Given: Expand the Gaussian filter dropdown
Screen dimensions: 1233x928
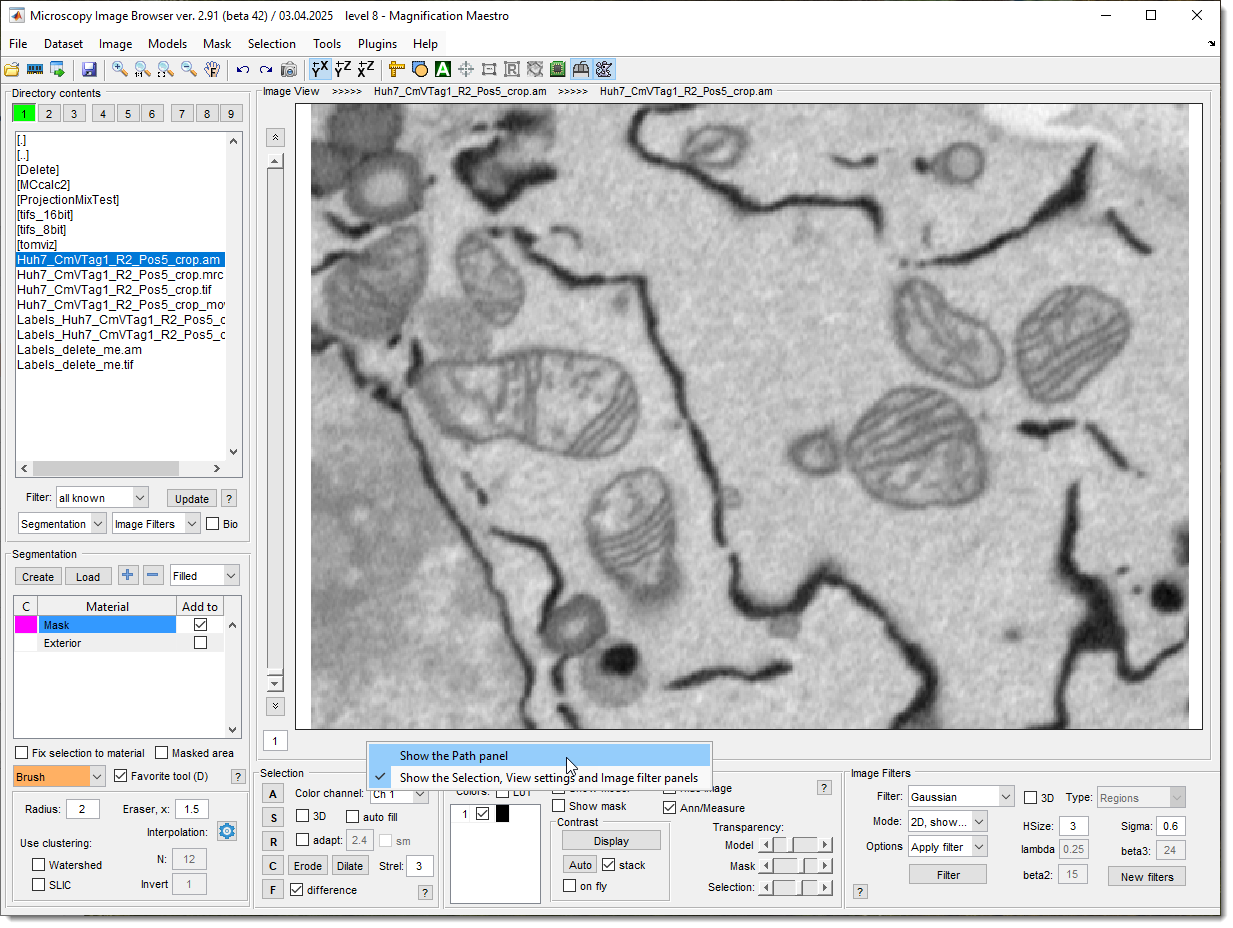Looking at the screenshot, I should click(1005, 797).
